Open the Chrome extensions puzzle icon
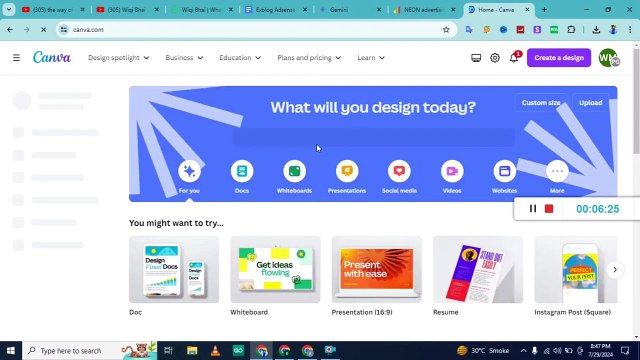 571,29
